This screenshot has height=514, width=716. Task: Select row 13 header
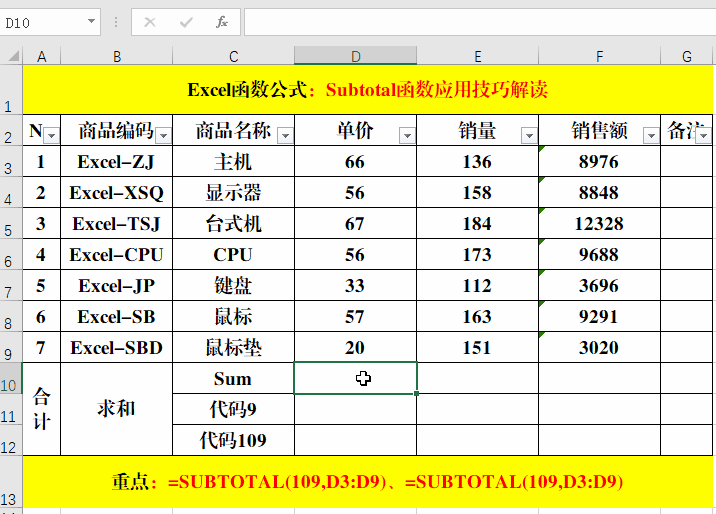[x=11, y=482]
